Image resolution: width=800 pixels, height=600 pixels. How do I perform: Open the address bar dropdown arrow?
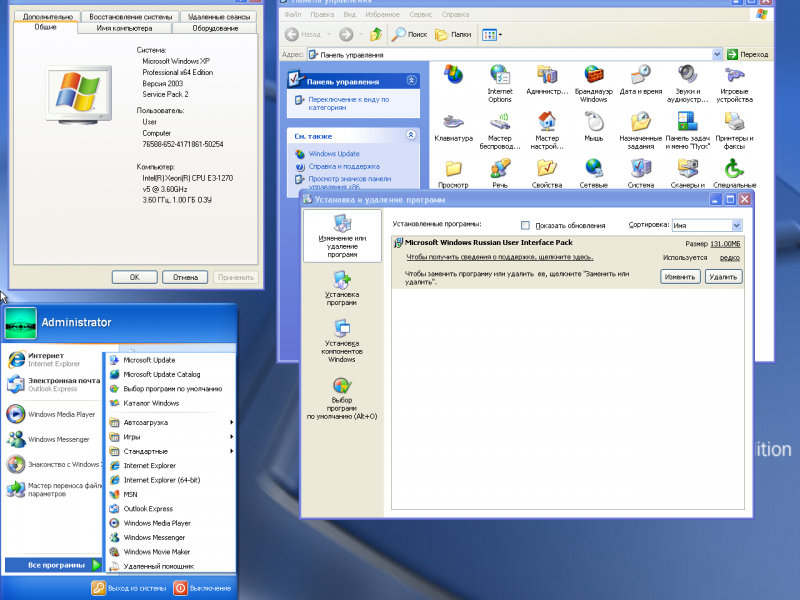click(717, 54)
